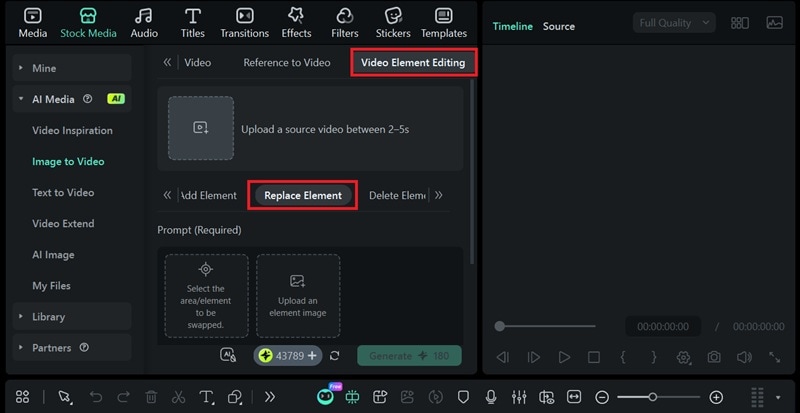Open the Titles tab
800x413 pixels.
192,23
